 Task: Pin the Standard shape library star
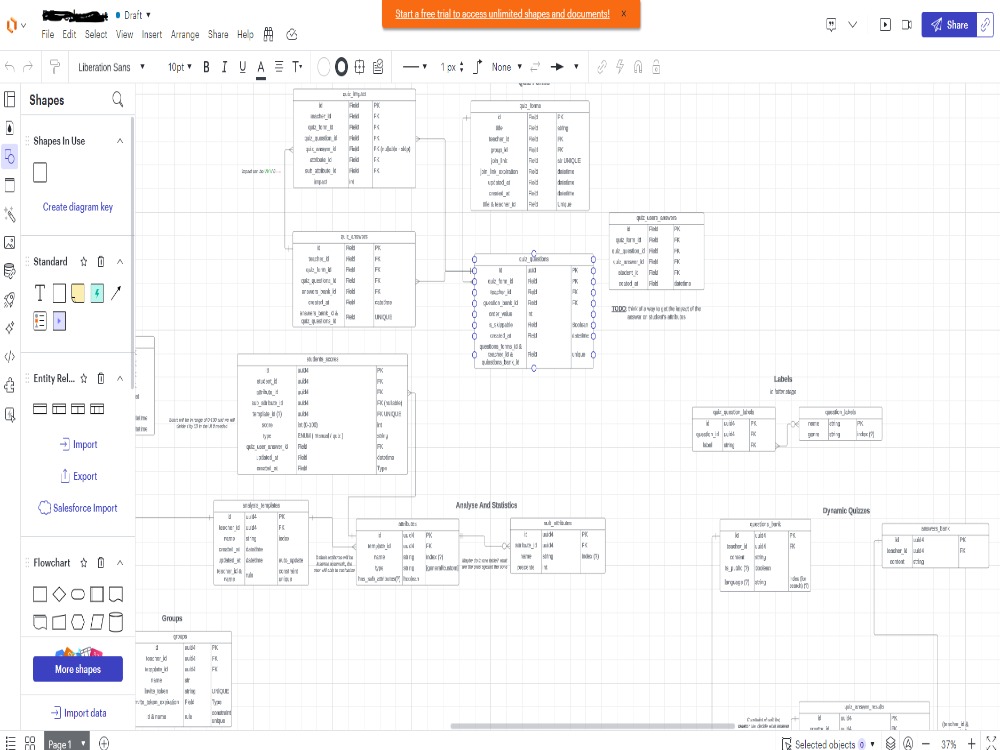[x=84, y=261]
